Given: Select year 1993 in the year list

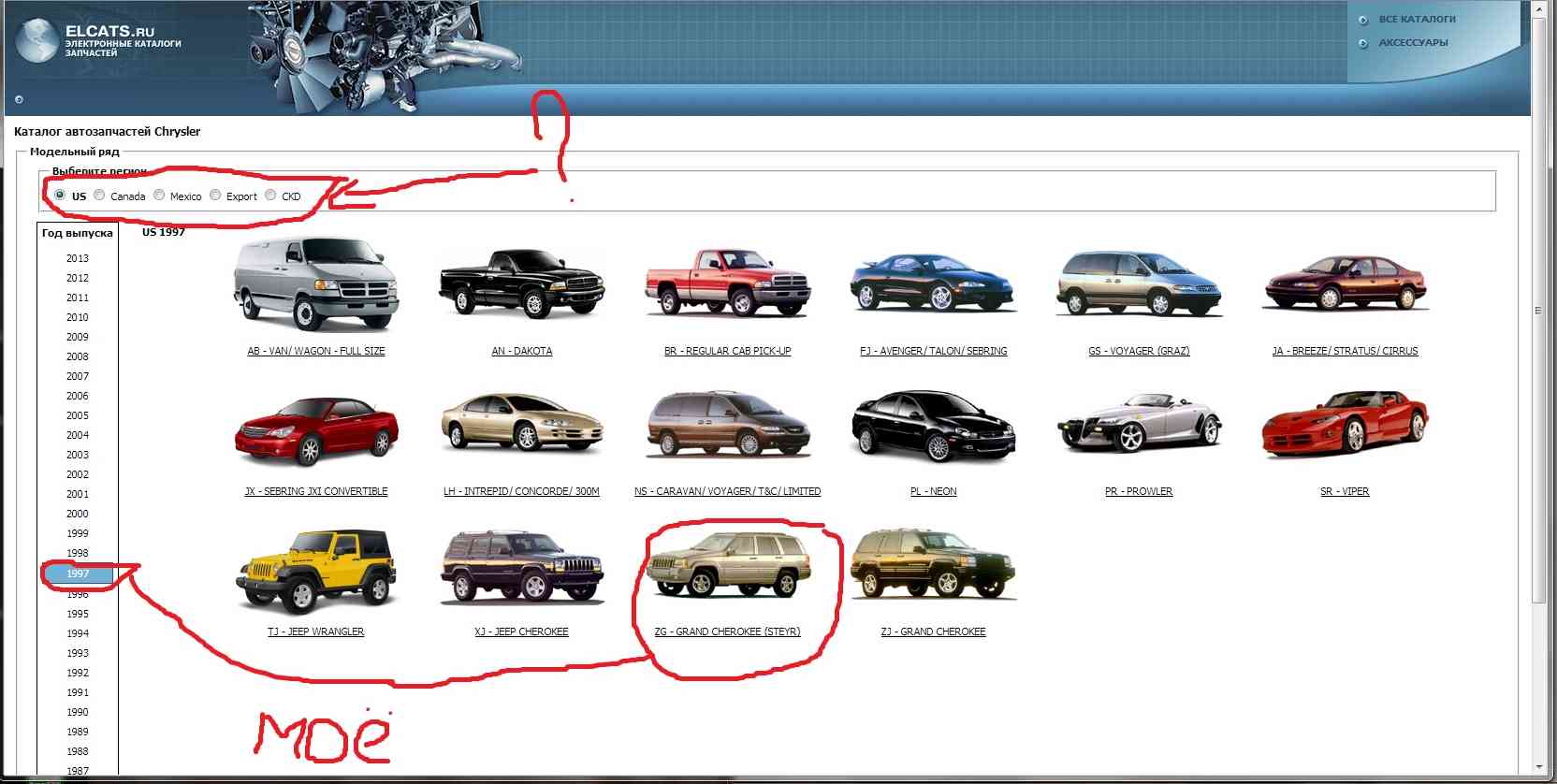Looking at the screenshot, I should click(x=78, y=653).
